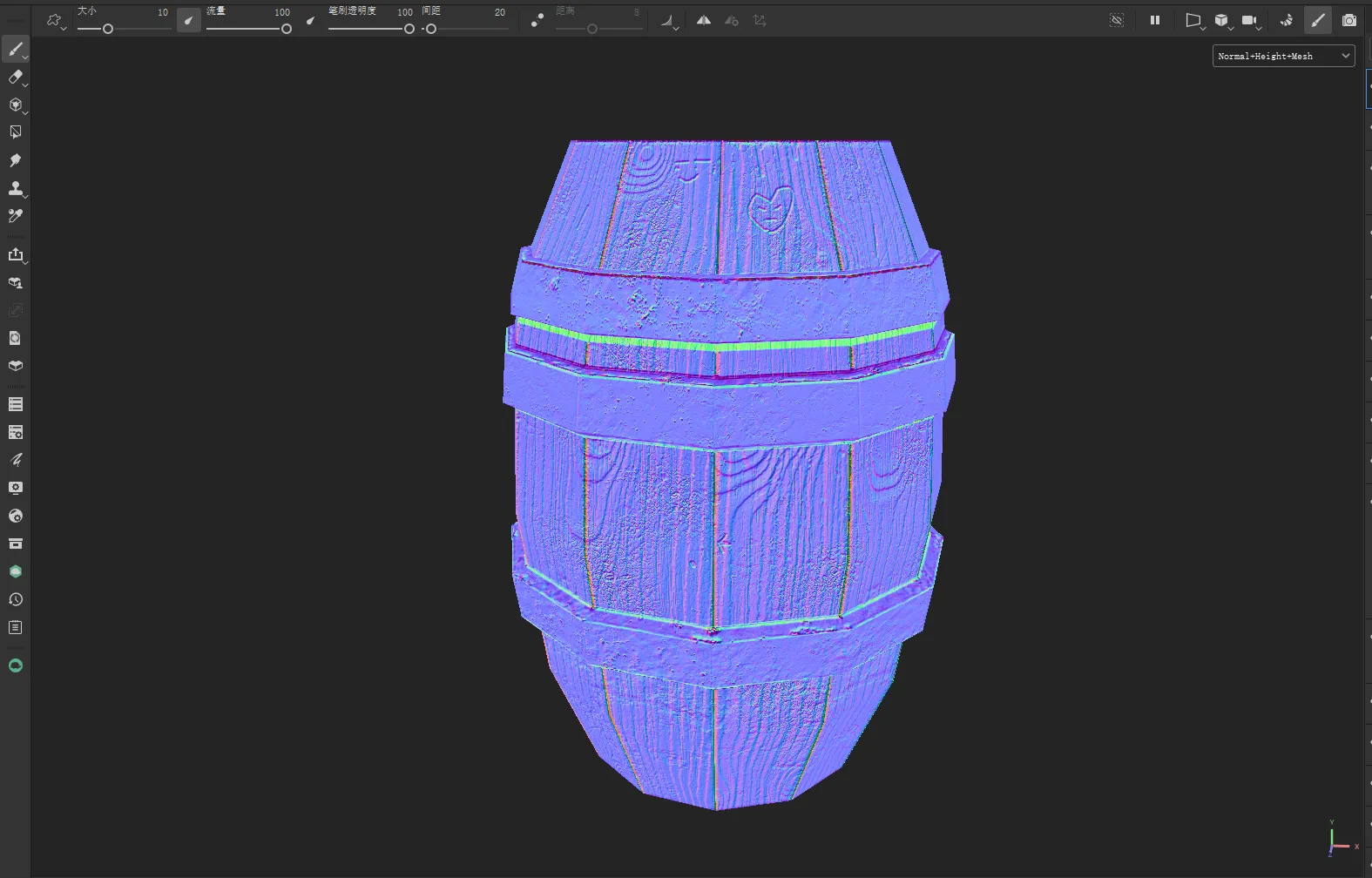Toggle size pen pressure button
Screen dimensions: 1372x878
coord(188,20)
